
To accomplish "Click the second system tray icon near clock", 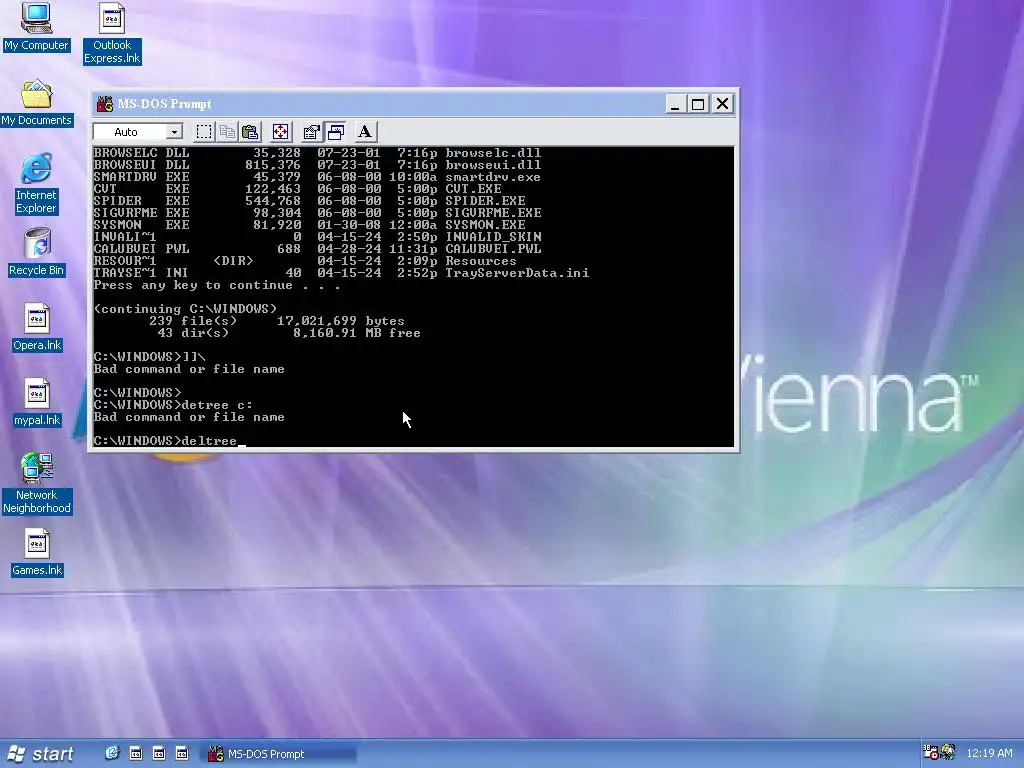I will pos(948,752).
